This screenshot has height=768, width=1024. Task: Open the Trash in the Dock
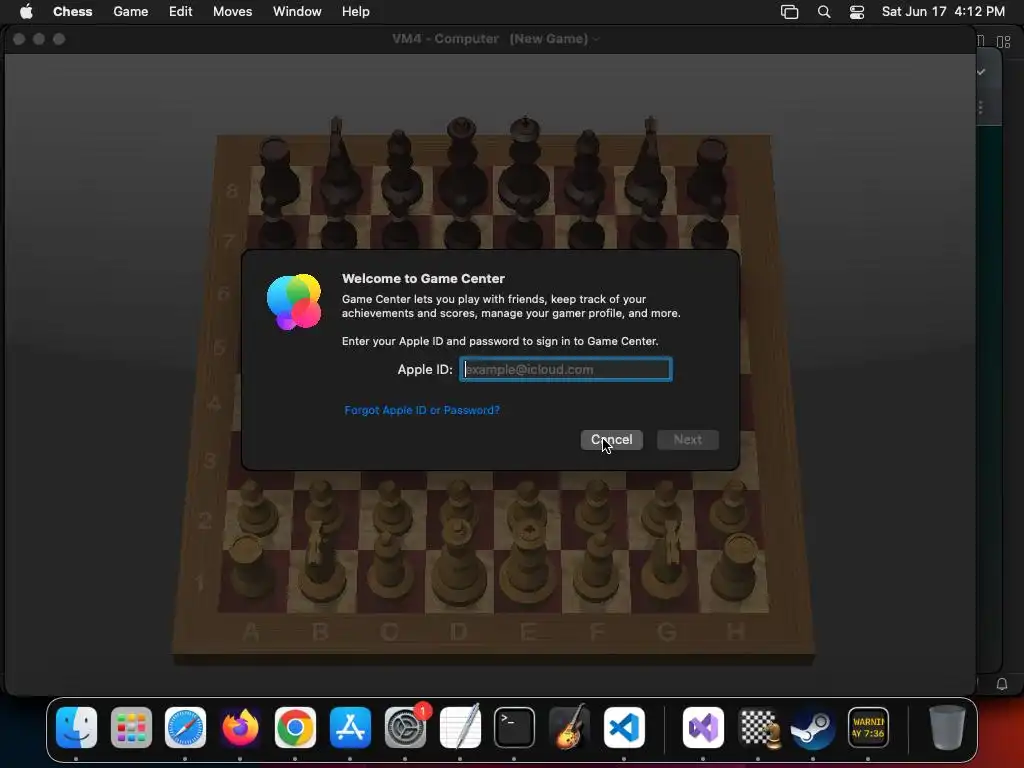coord(947,728)
